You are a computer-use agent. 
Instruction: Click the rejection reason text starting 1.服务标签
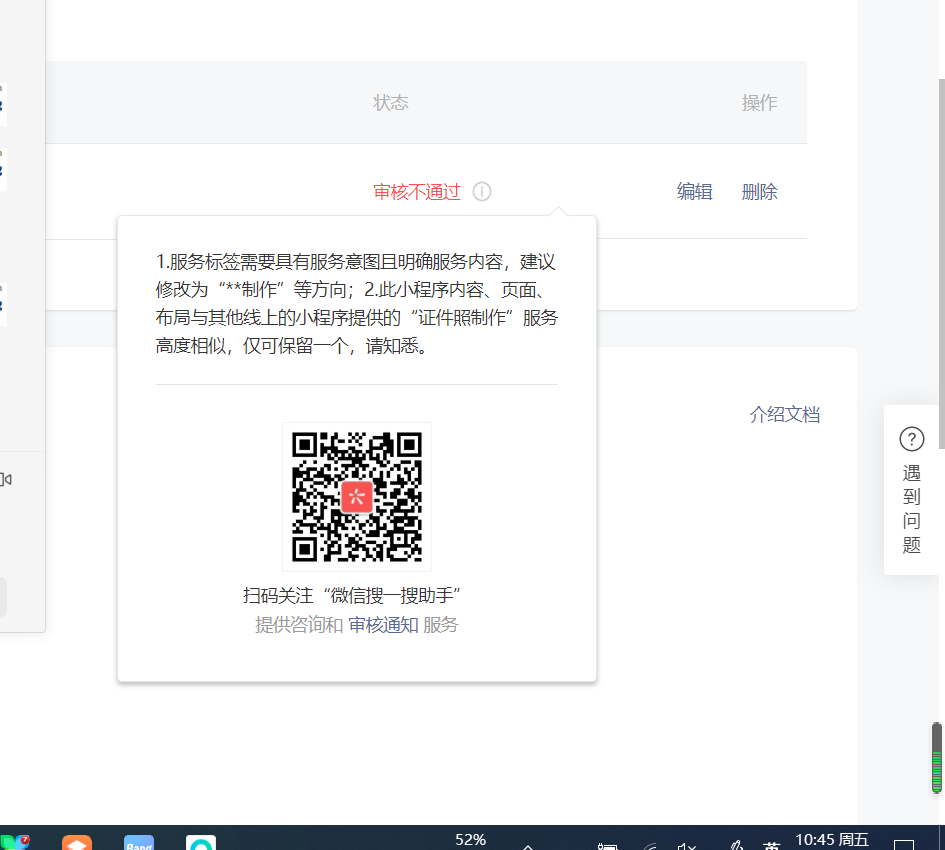[x=357, y=304]
